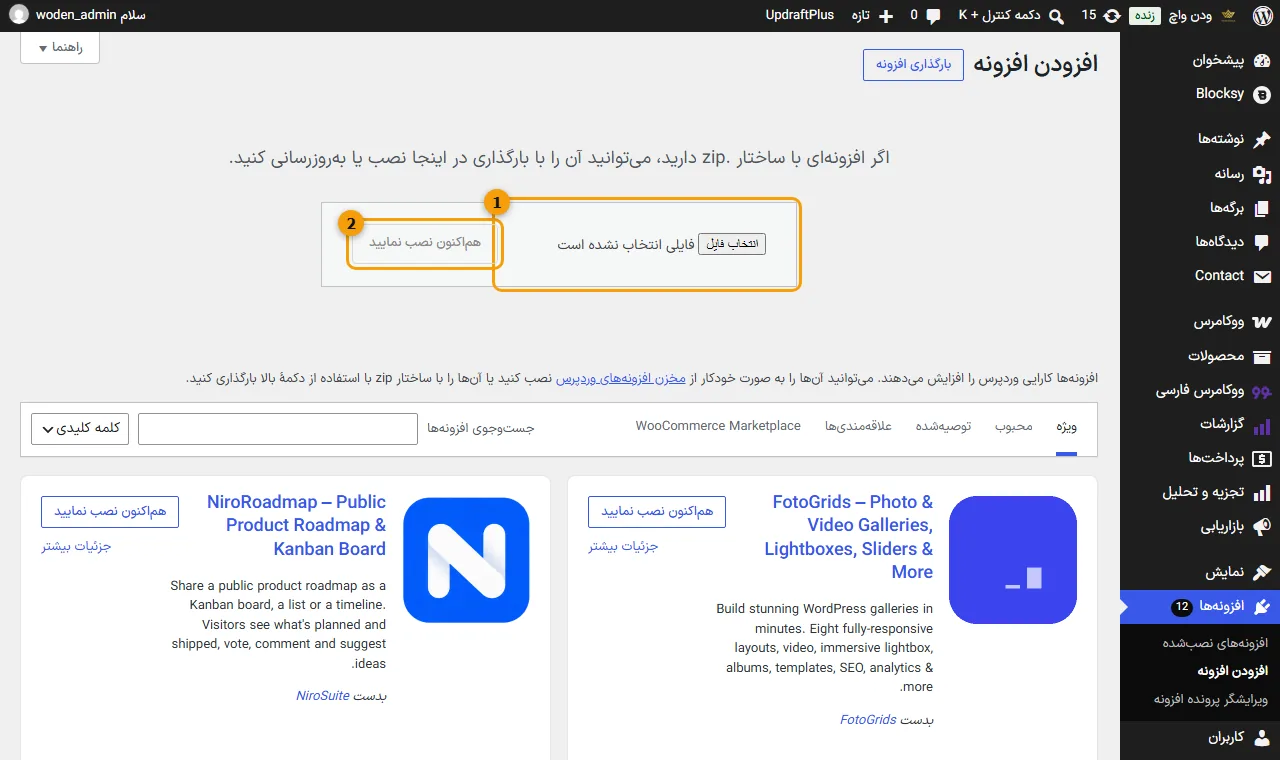This screenshot has width=1280, height=760.
Task: Click the WordPress plugin repository (مخزن افزونه‌های وردپرس) link
Action: click(x=621, y=378)
